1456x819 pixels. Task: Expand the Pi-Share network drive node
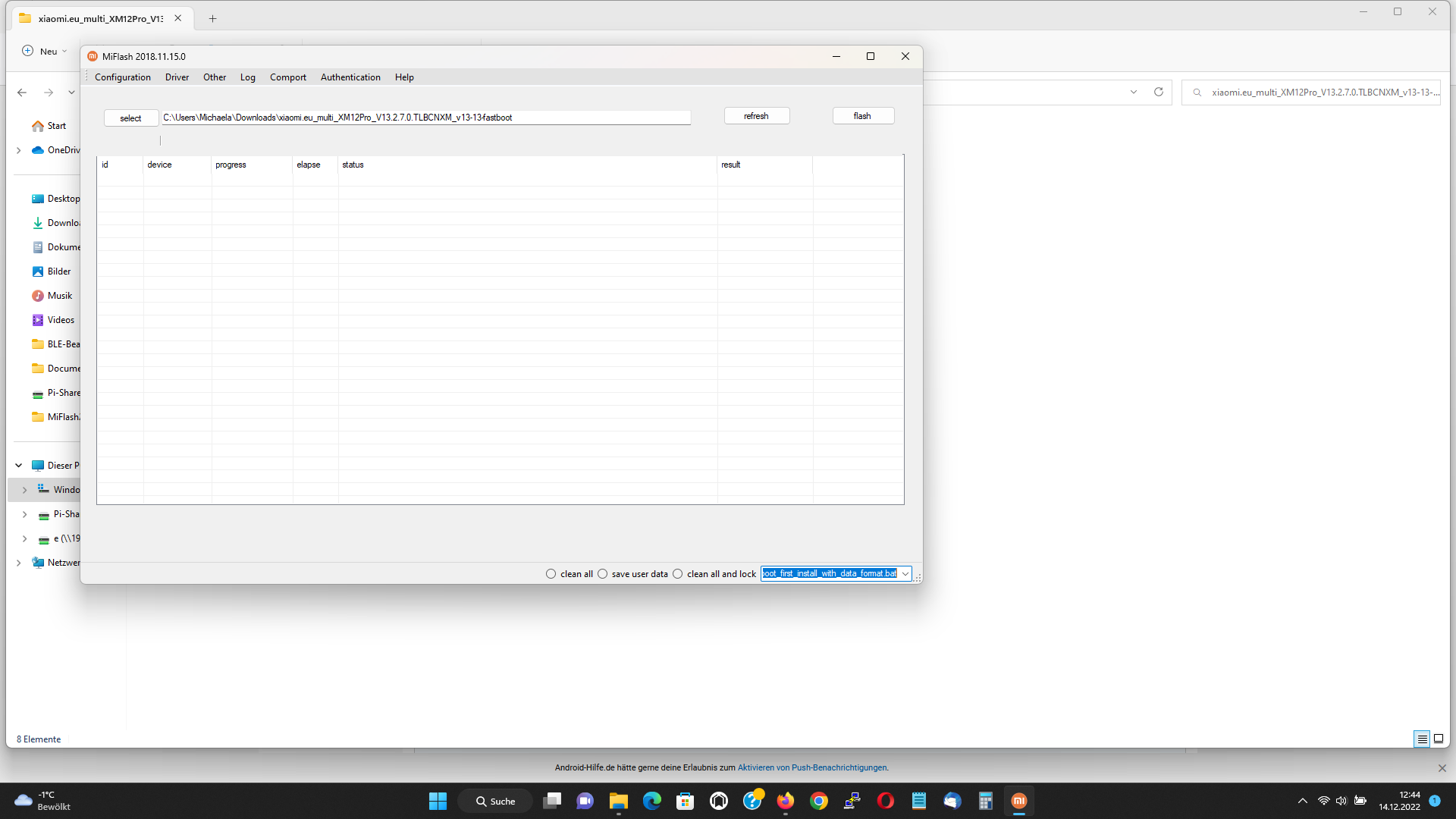(x=25, y=514)
